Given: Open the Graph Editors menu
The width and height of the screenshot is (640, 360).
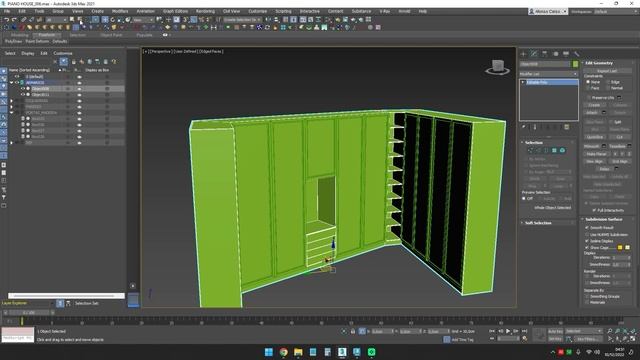Looking at the screenshot, I should pyautogui.click(x=176, y=11).
